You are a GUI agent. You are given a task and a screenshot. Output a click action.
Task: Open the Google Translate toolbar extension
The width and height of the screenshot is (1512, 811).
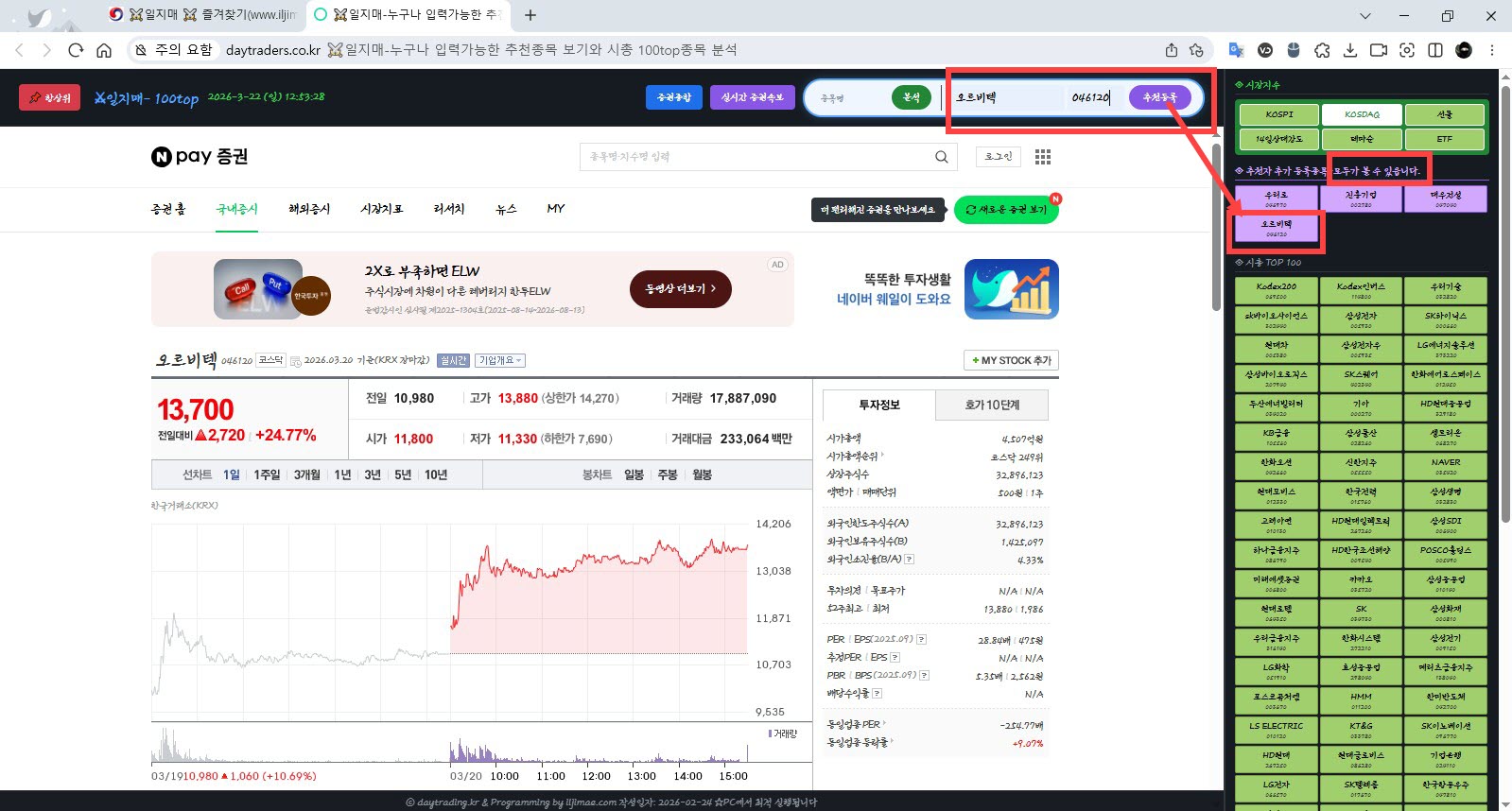pyautogui.click(x=1236, y=50)
